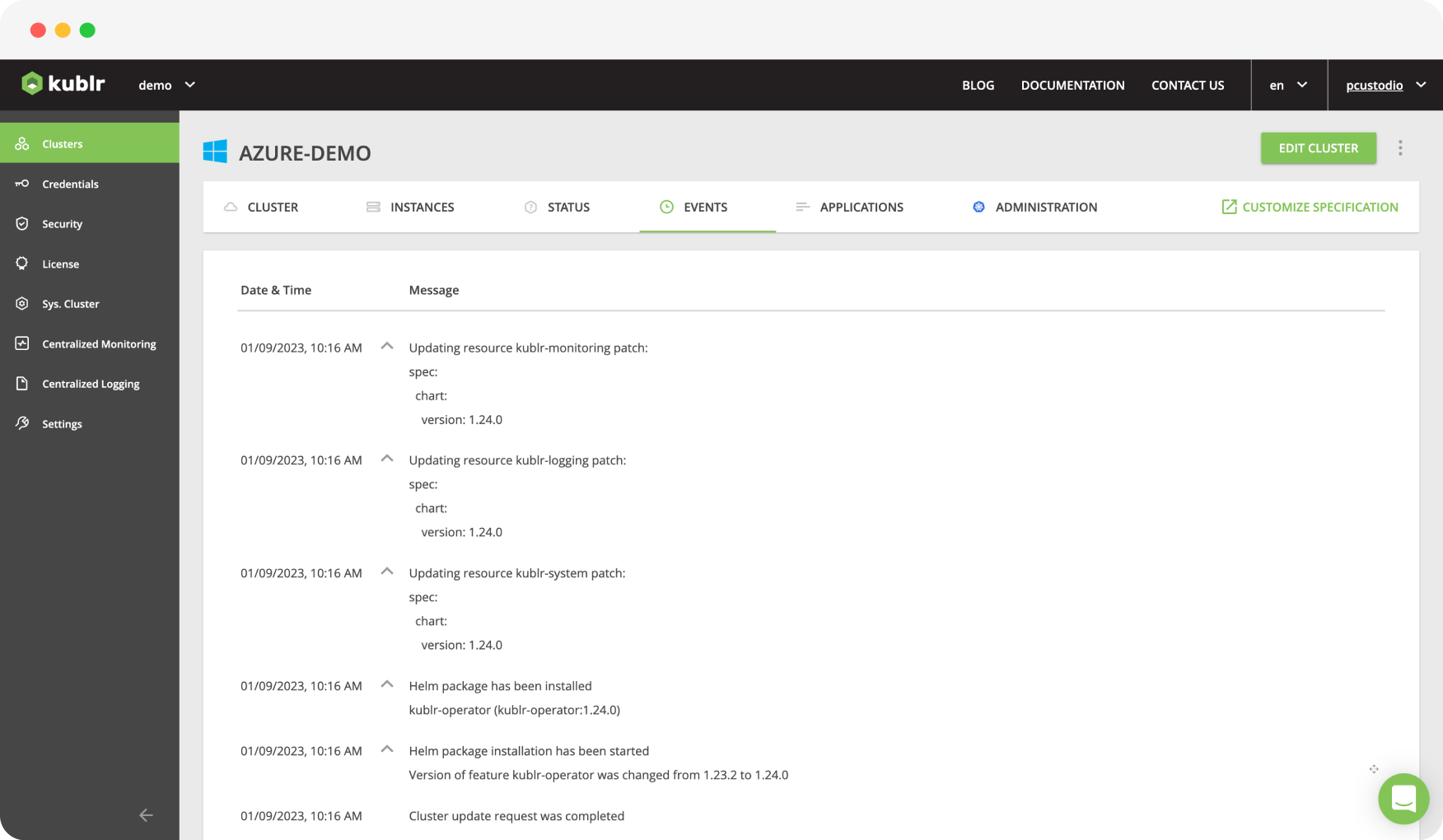
Task: Go to Centralized Monitoring in sidebar
Action: (x=90, y=343)
